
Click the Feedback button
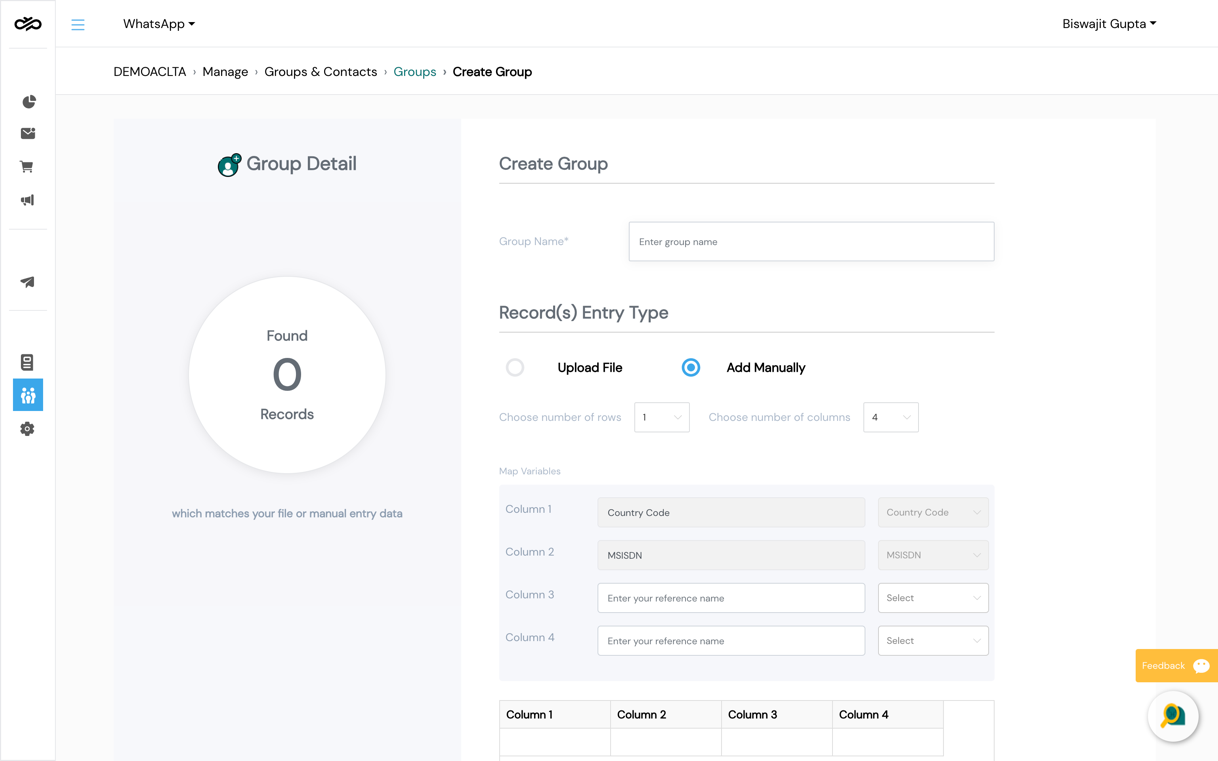pyautogui.click(x=1177, y=666)
